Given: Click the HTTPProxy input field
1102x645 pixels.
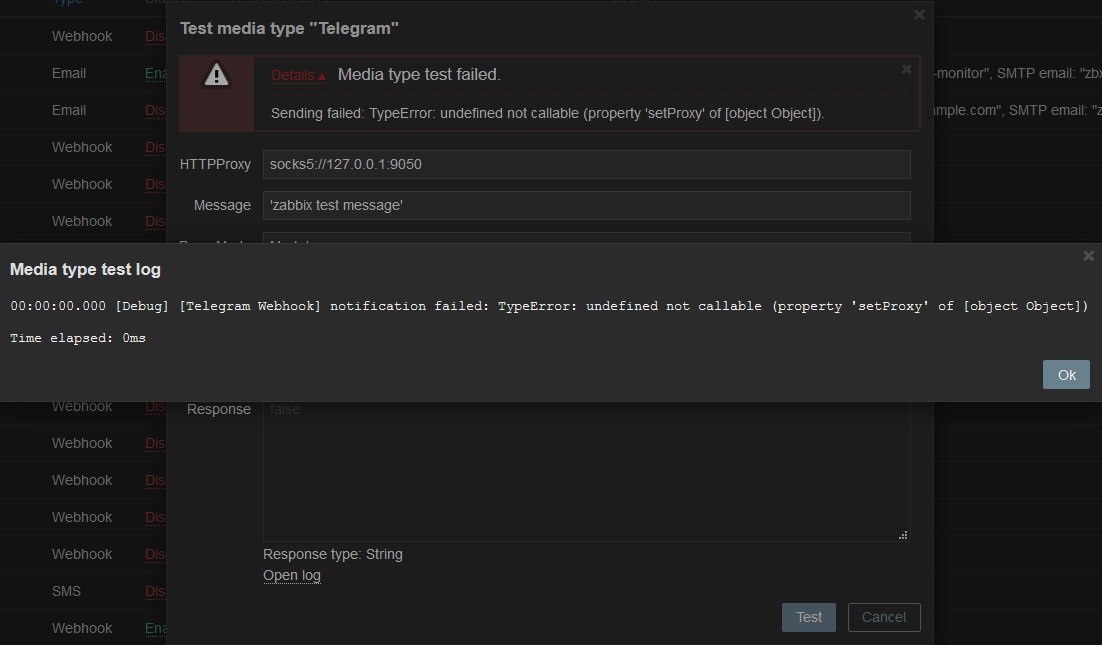Looking at the screenshot, I should (x=586, y=164).
